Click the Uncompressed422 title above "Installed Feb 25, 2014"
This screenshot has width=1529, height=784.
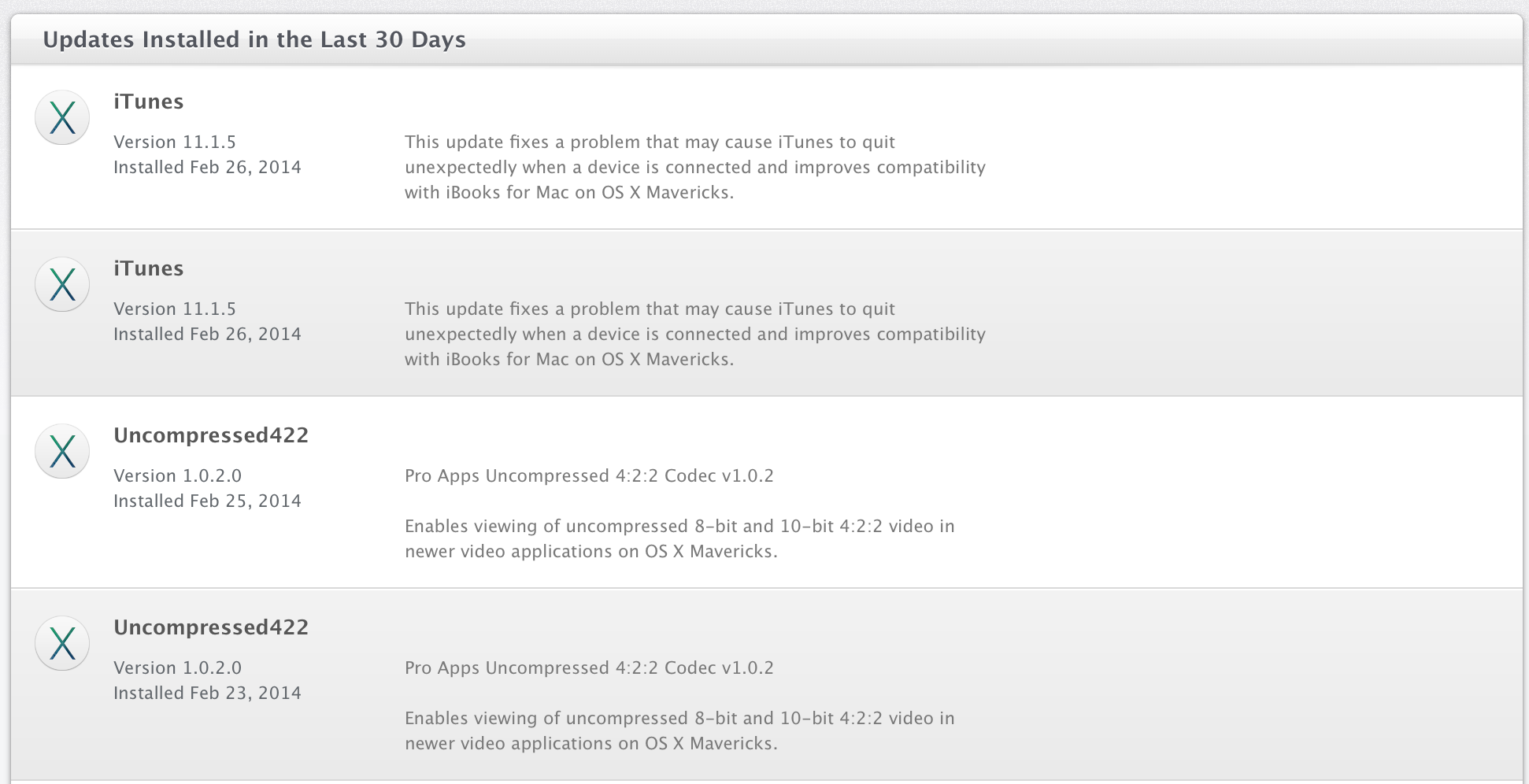click(x=211, y=435)
